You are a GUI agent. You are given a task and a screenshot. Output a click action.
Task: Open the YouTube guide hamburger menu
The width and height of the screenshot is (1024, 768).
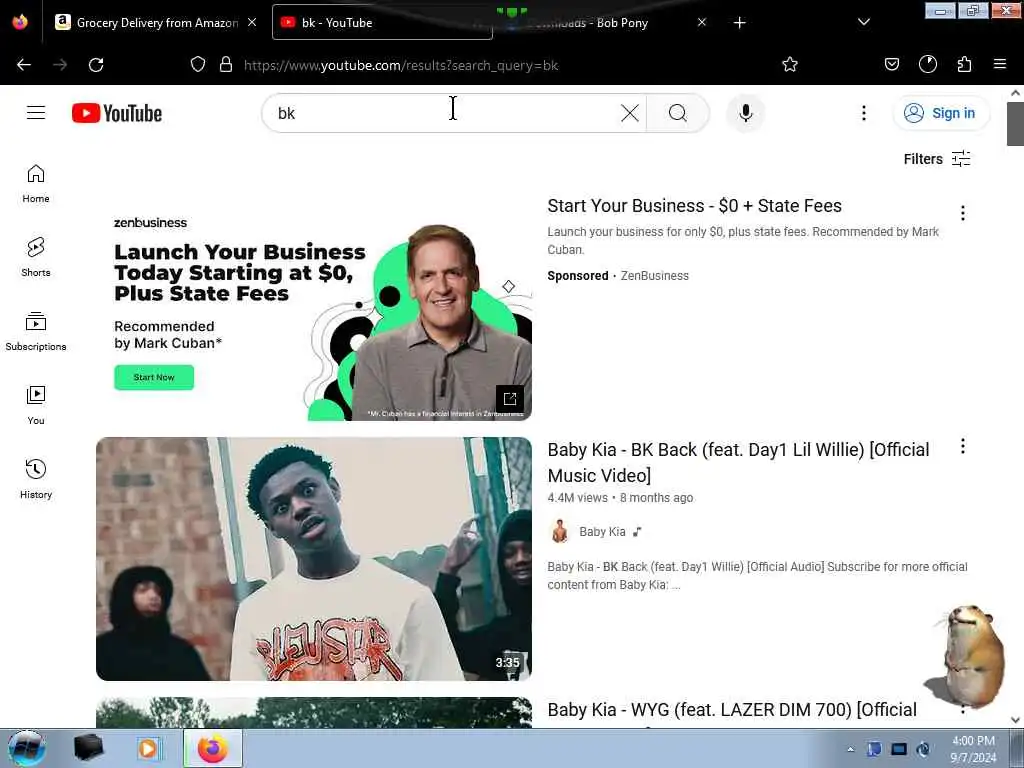(36, 113)
